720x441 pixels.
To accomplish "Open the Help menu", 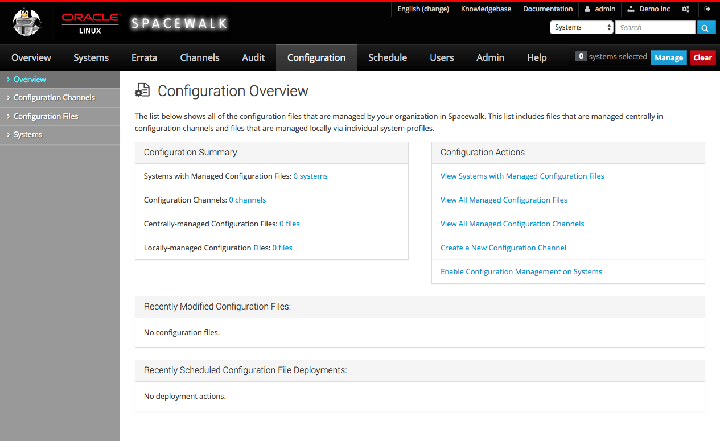I will (536, 57).
